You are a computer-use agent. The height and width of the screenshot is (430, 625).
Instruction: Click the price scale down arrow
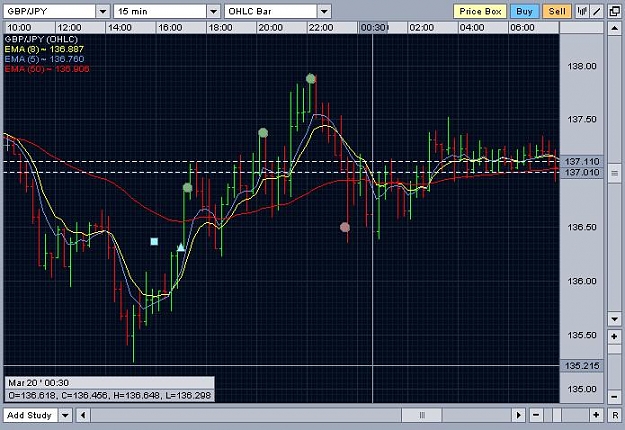click(x=614, y=318)
